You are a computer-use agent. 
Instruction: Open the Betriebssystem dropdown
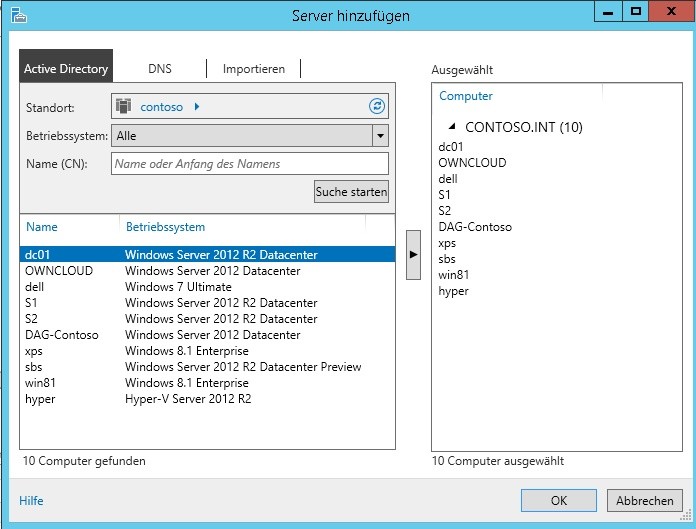[x=380, y=136]
